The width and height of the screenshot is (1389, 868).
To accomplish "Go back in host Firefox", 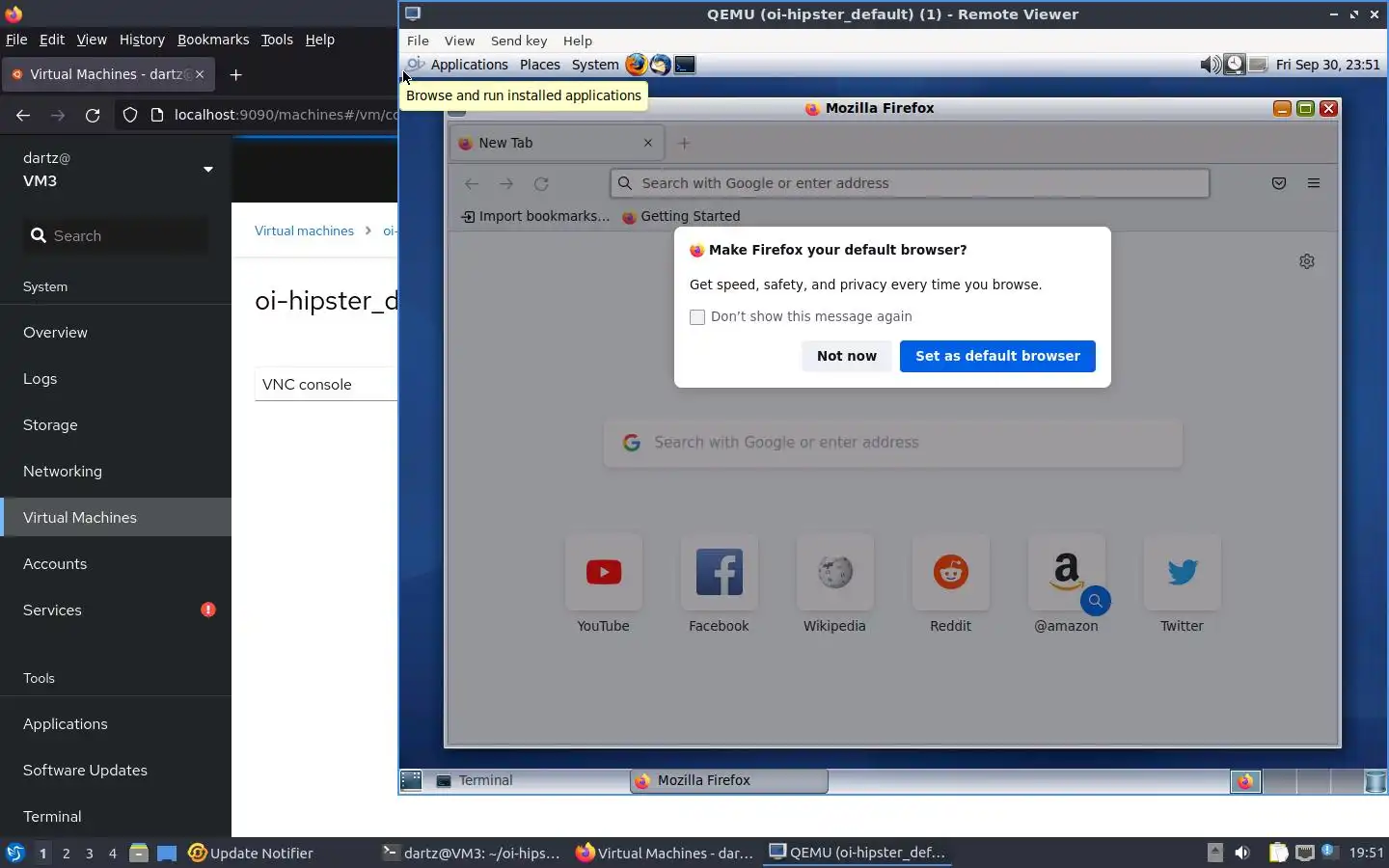I will 23,115.
